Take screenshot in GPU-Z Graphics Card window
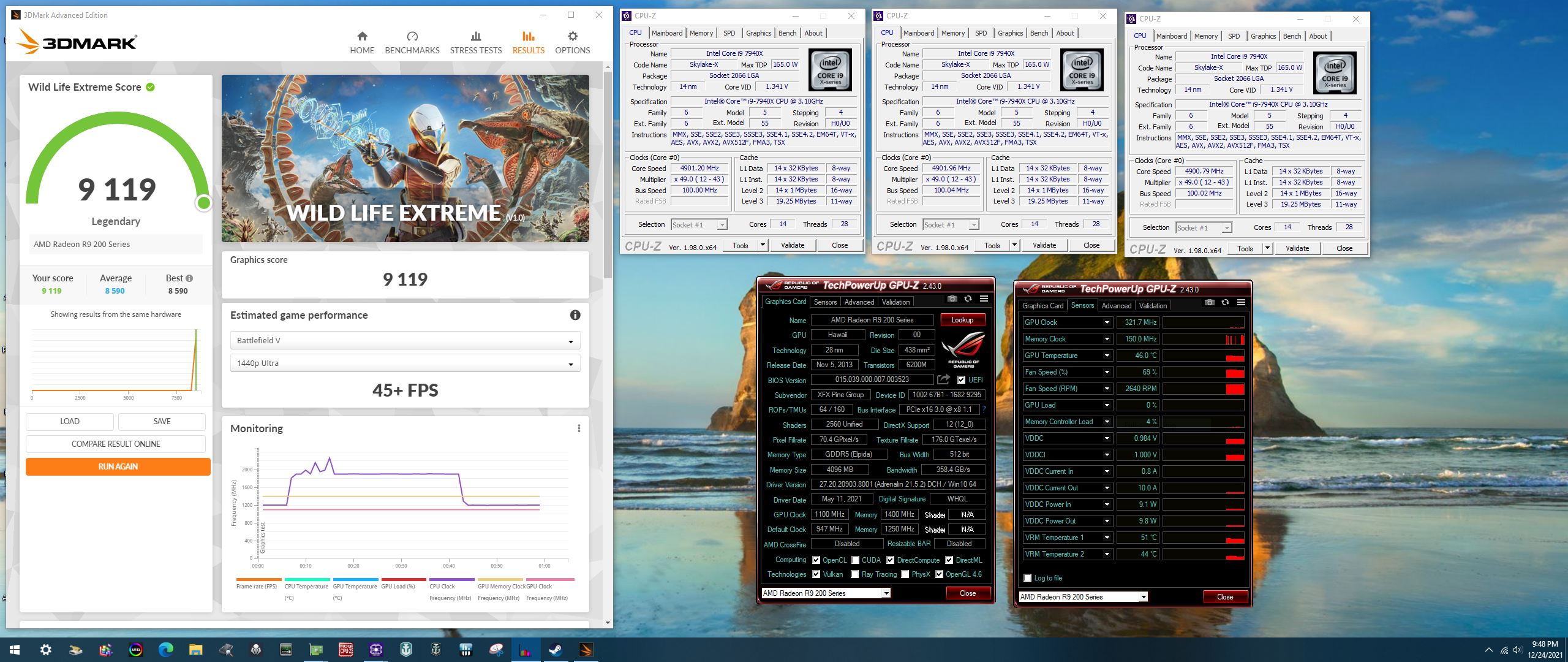 [x=952, y=299]
